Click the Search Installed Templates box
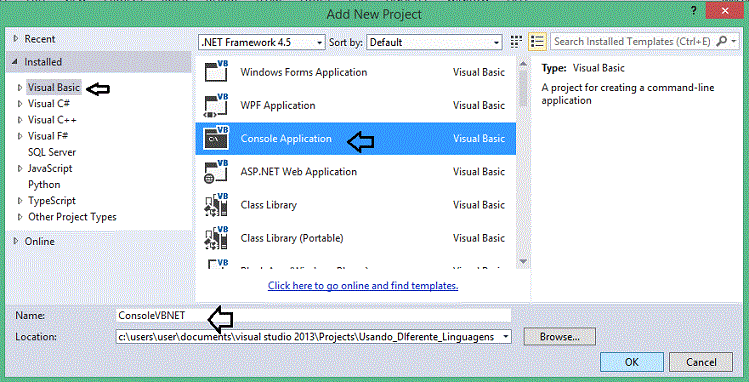Image resolution: width=749 pixels, height=382 pixels. click(632, 42)
